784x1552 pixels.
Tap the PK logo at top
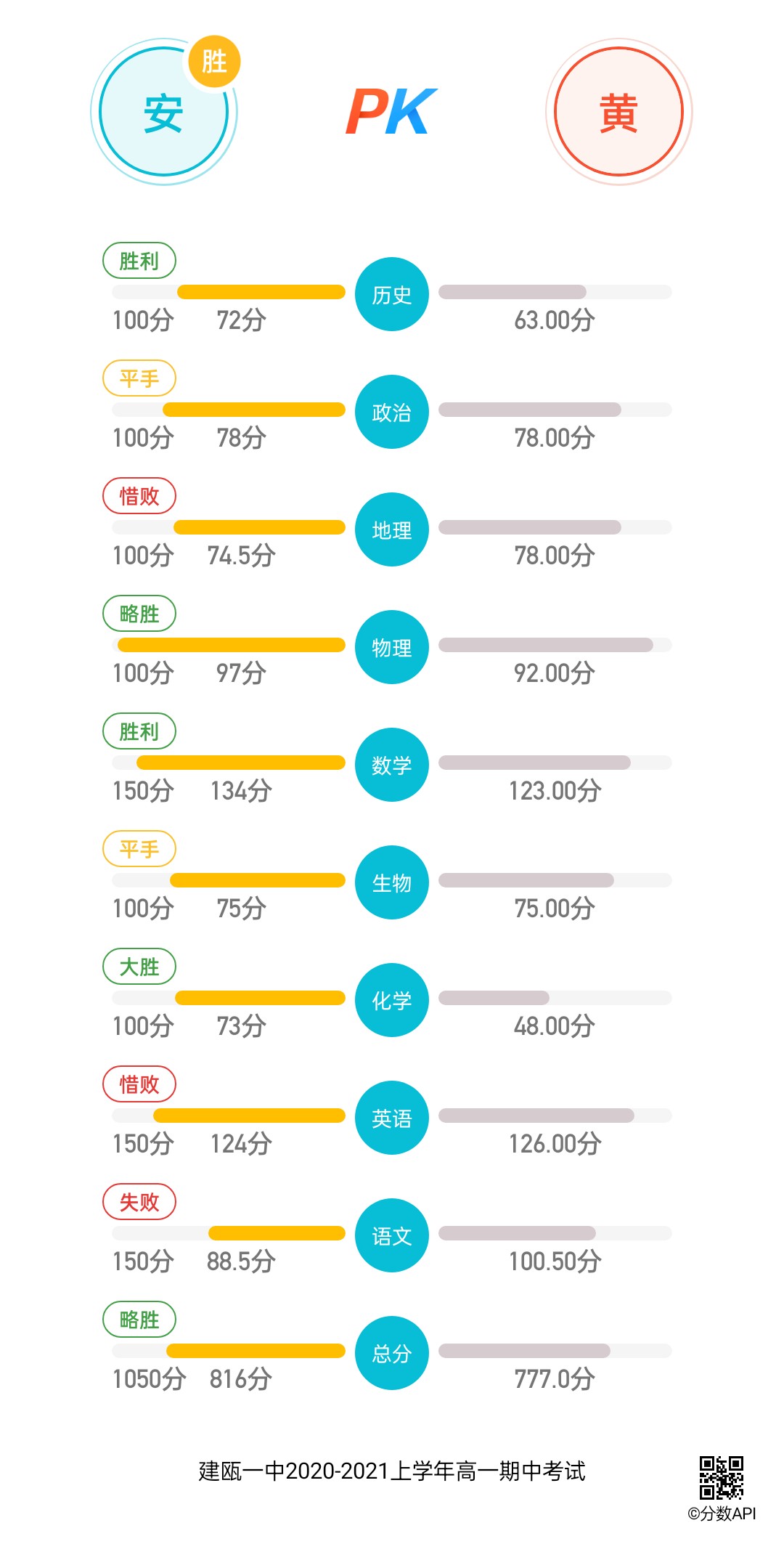392,112
